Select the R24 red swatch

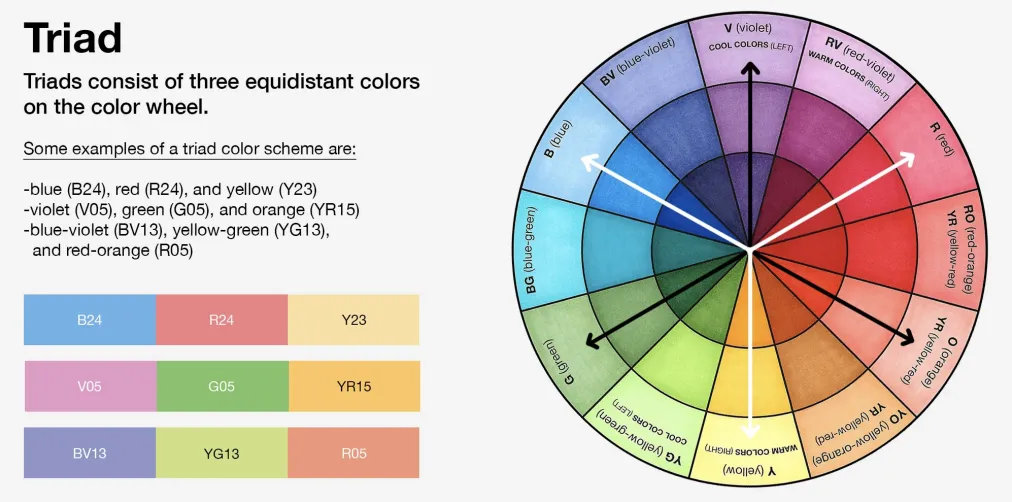pyautogui.click(x=222, y=320)
